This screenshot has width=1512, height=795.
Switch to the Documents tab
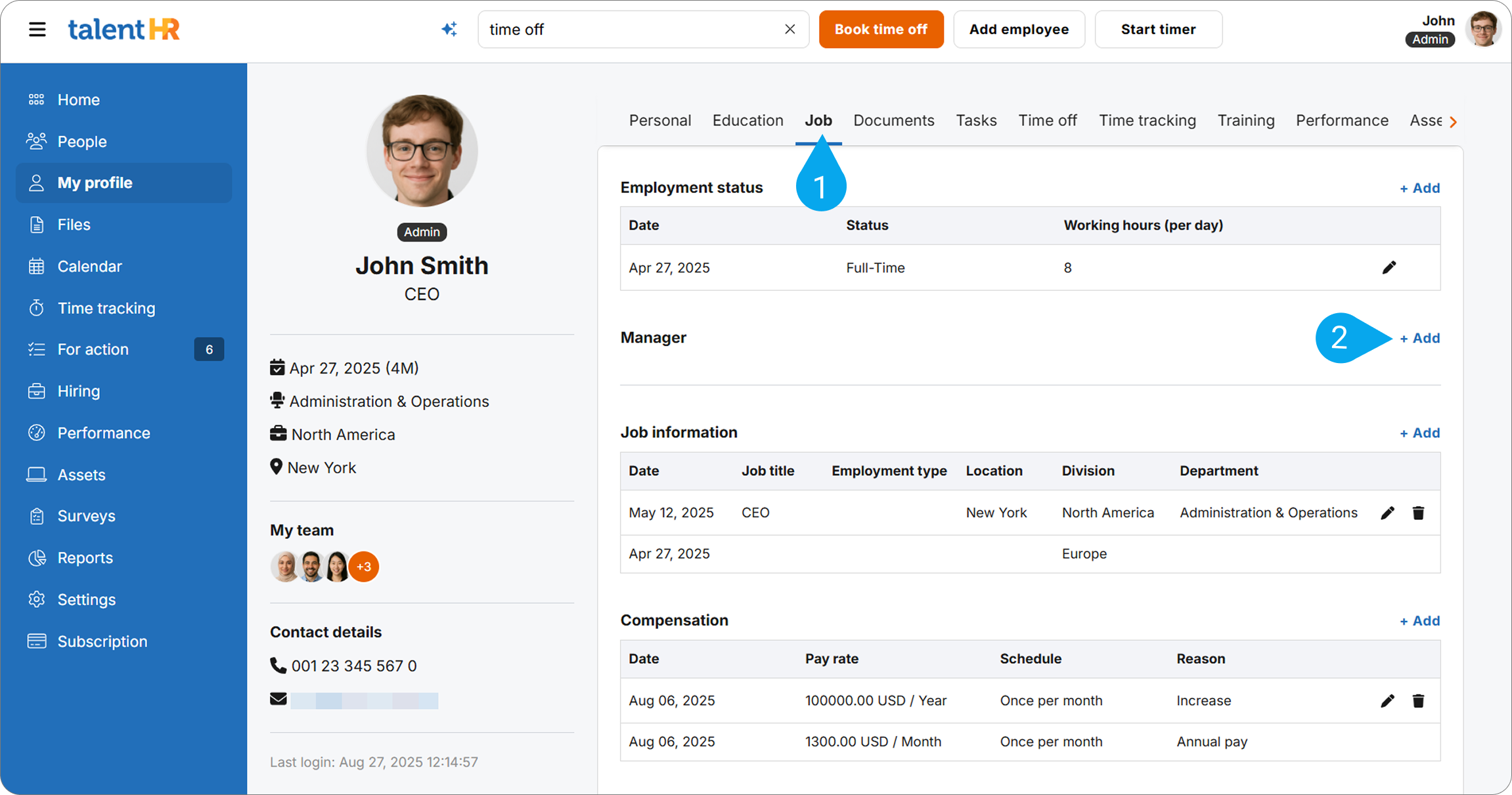tap(893, 121)
